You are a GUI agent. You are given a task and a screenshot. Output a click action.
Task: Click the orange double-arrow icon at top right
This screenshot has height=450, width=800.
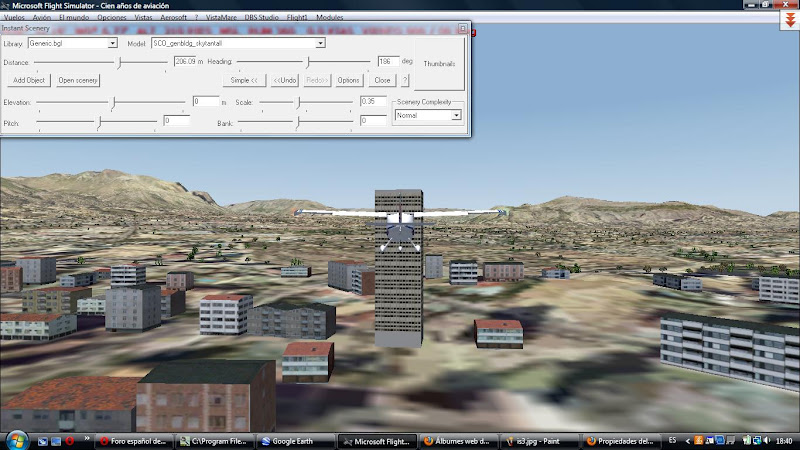coord(790,20)
